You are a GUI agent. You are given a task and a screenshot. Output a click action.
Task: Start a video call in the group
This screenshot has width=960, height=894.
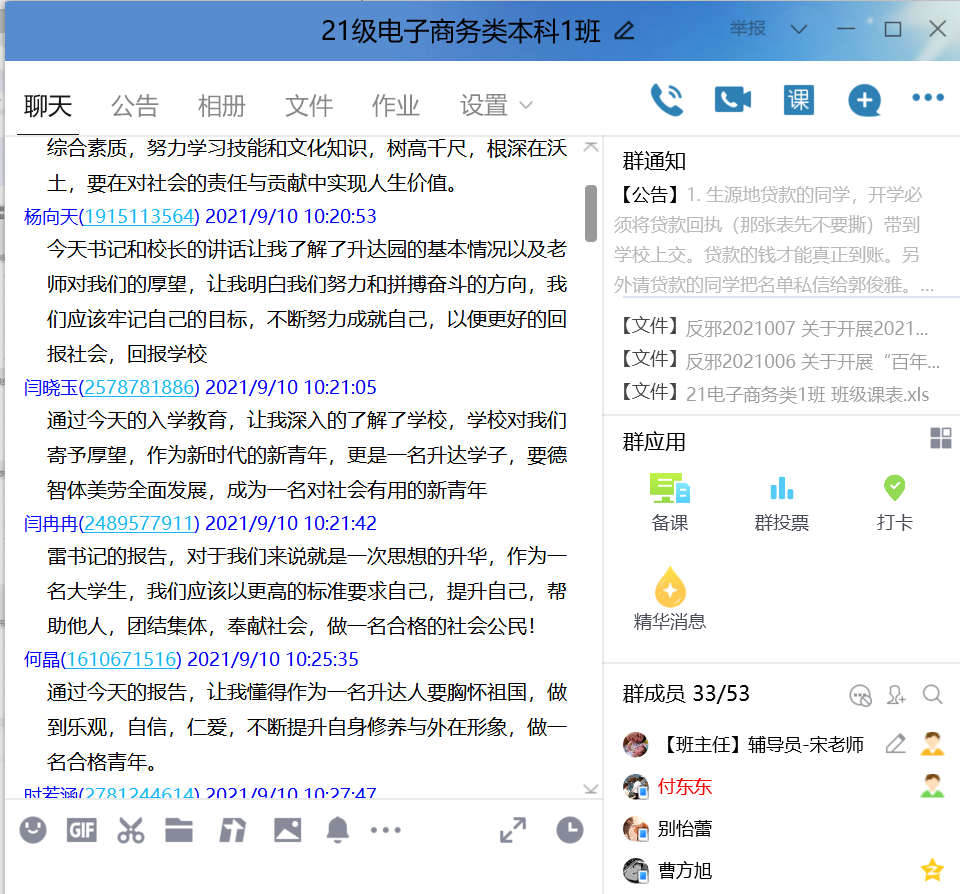732,100
